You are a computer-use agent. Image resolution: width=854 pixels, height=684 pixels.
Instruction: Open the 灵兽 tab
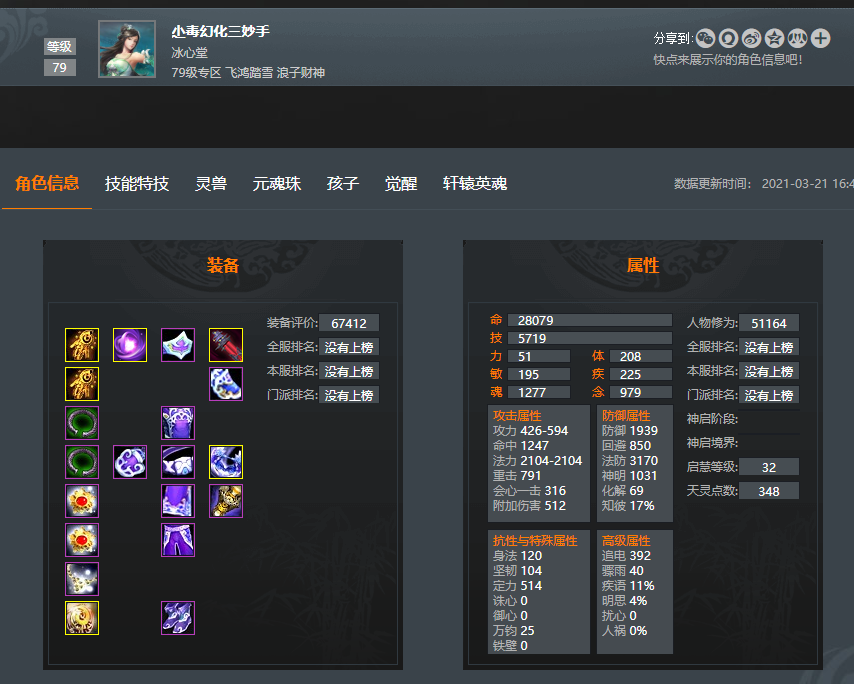(211, 184)
